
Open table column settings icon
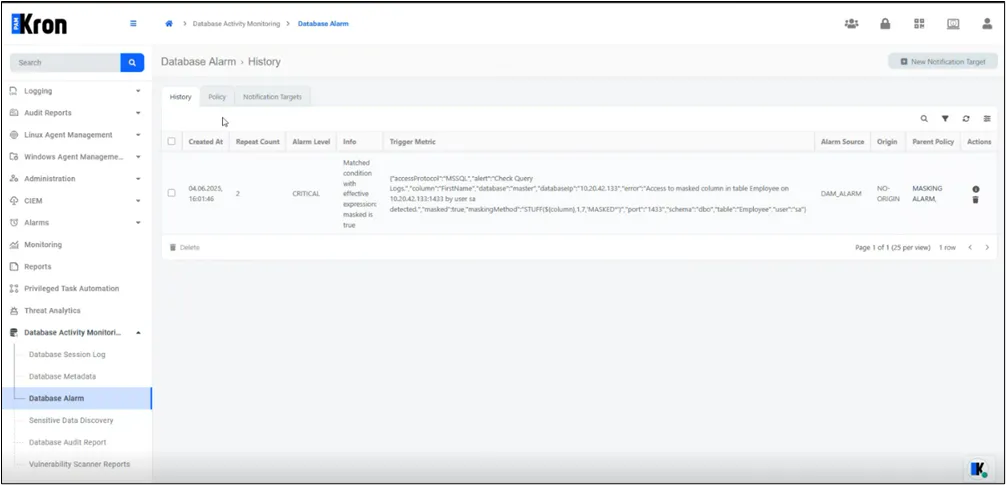(987, 119)
